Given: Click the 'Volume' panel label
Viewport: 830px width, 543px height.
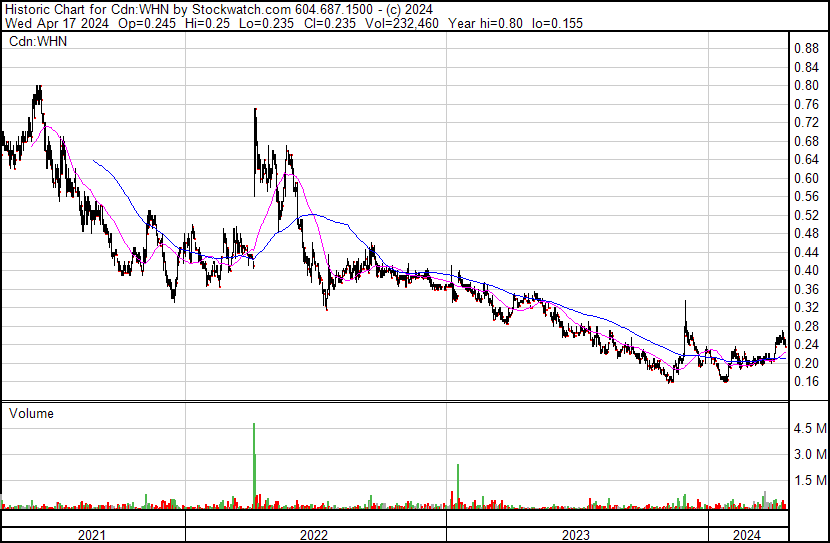Looking at the screenshot, I should click(31, 413).
